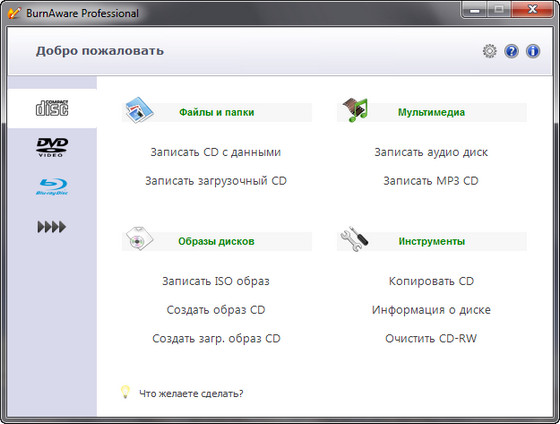Select Записать MP3 CD
The image size is (560, 424).
click(x=431, y=181)
